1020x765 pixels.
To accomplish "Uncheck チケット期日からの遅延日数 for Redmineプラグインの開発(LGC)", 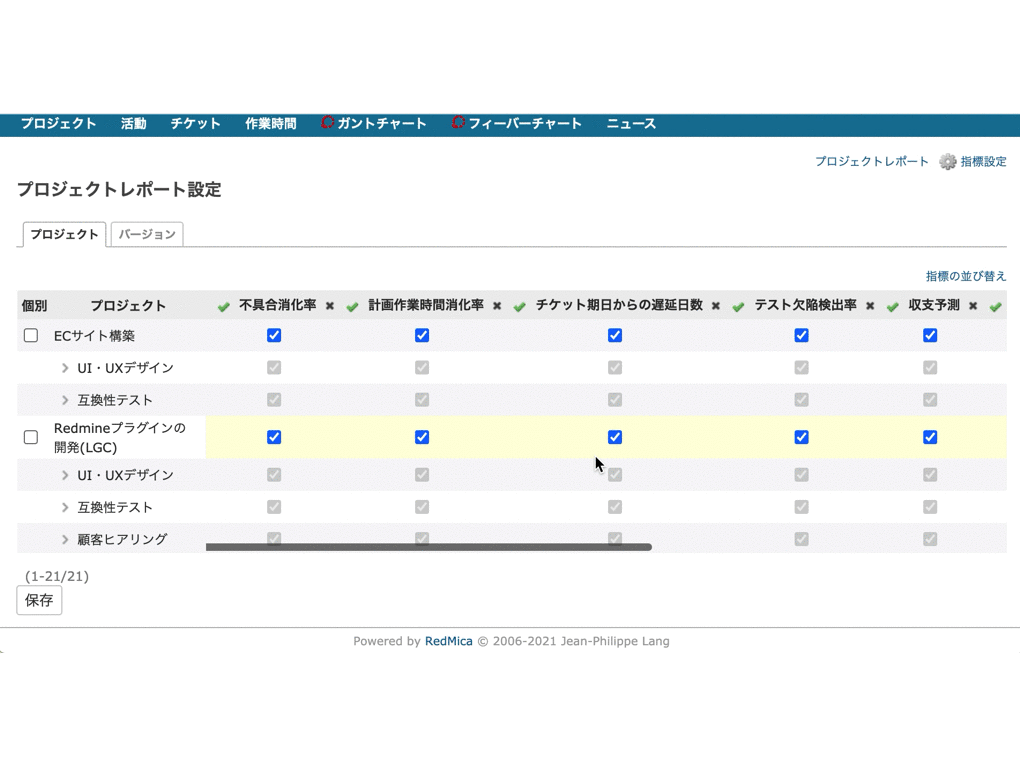I will (615, 437).
